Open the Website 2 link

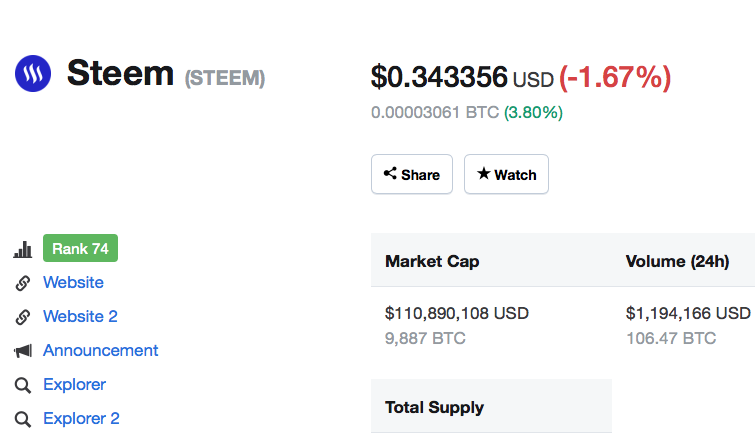(80, 317)
